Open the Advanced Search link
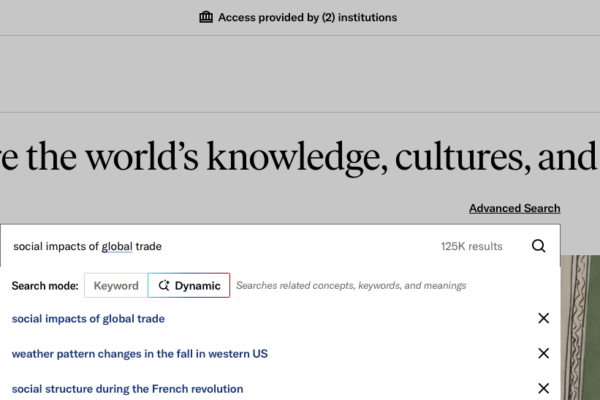The height and width of the screenshot is (400, 600). point(515,208)
